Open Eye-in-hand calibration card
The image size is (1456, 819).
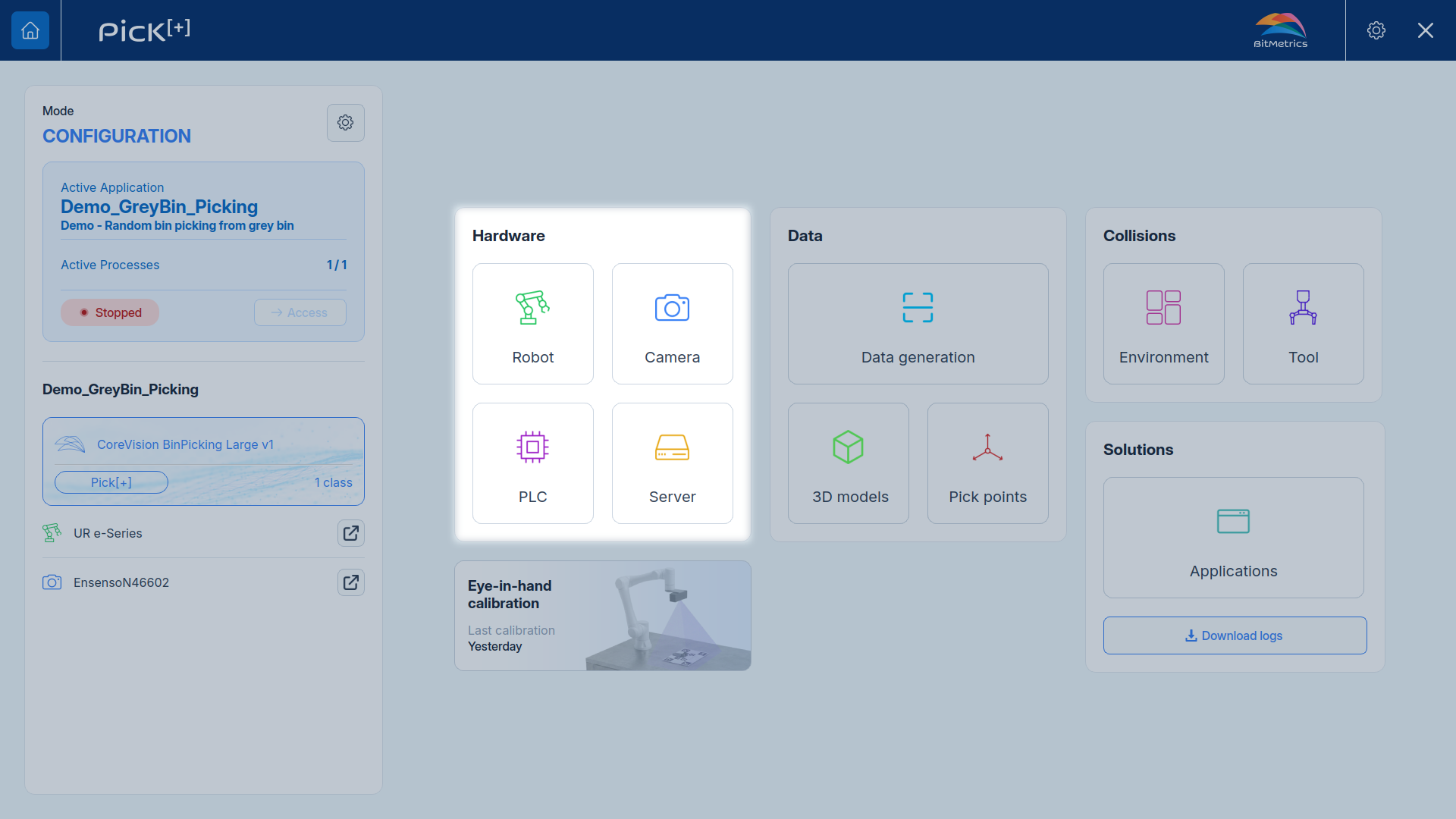coord(603,616)
